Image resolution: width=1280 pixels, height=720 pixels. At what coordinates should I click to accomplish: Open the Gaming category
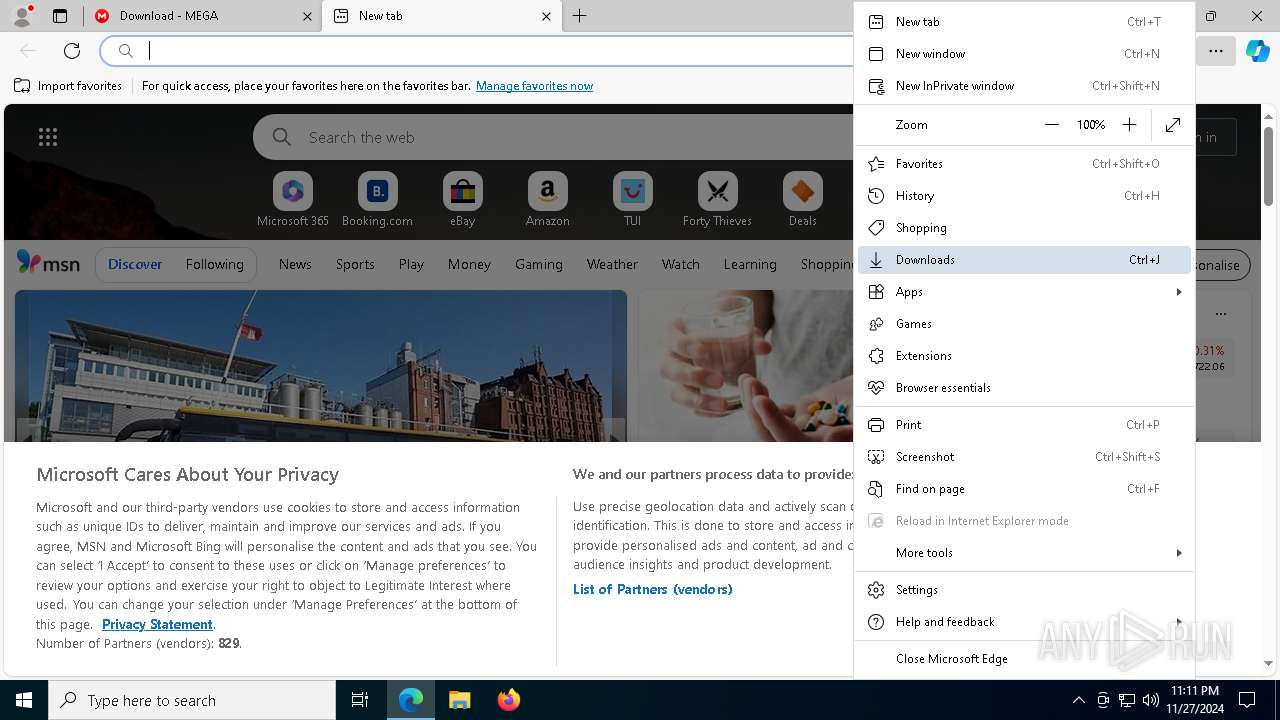click(x=538, y=264)
